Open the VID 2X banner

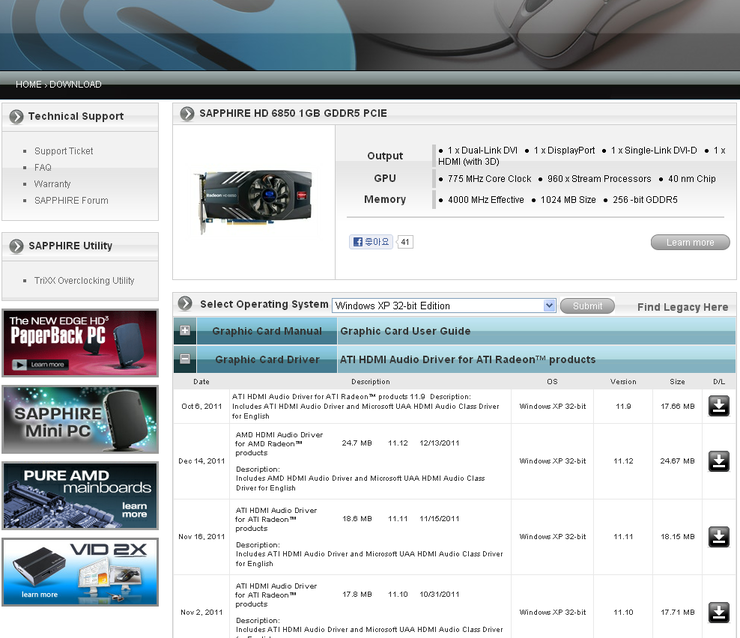(80, 572)
